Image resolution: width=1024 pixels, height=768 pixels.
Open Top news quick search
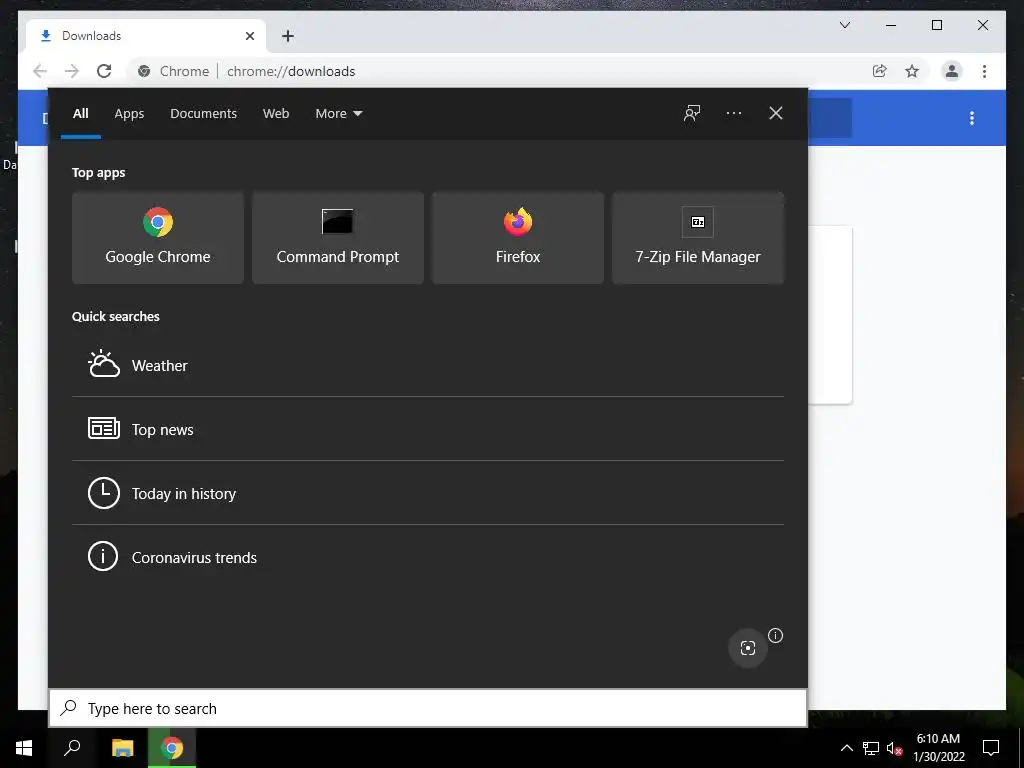428,429
